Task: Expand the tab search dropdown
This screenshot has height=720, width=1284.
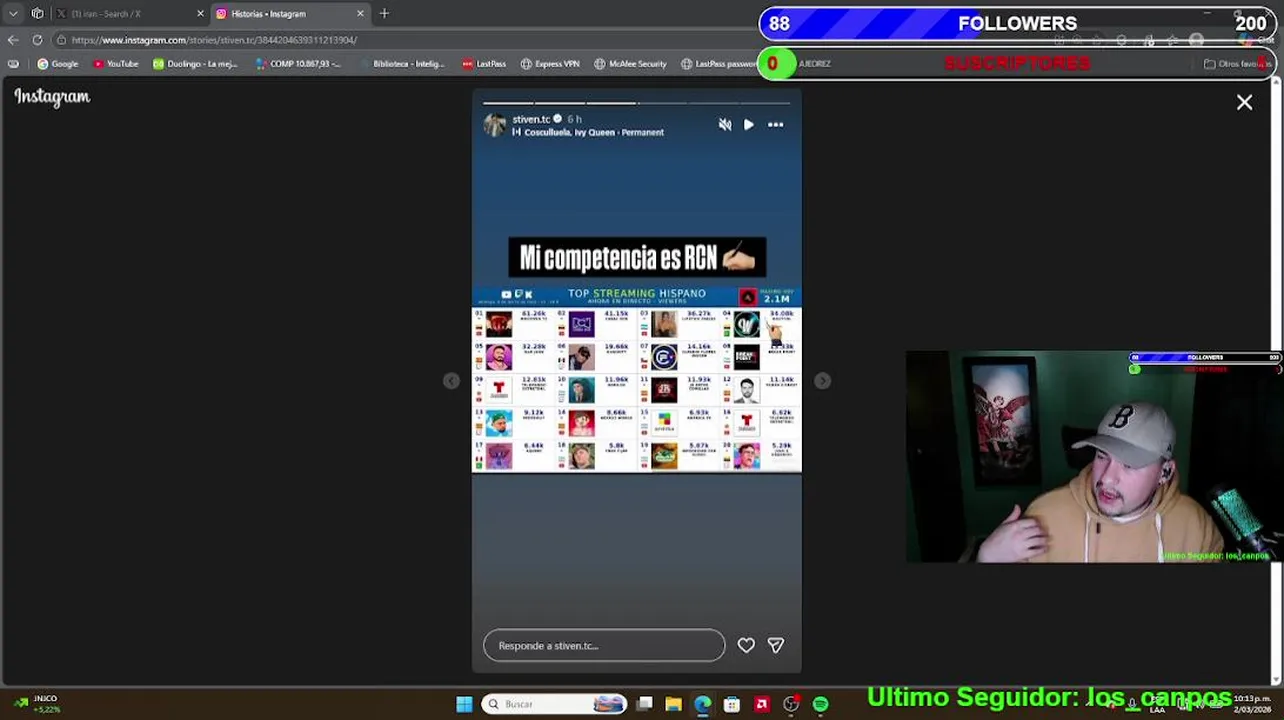Action: pyautogui.click(x=13, y=14)
